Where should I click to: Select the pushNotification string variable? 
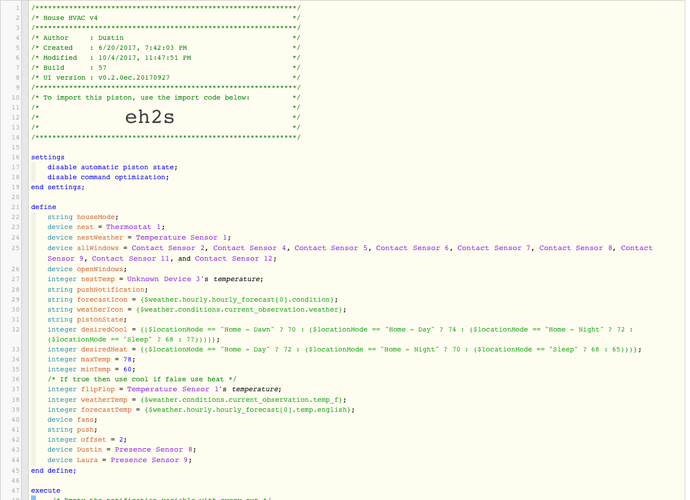pos(110,290)
